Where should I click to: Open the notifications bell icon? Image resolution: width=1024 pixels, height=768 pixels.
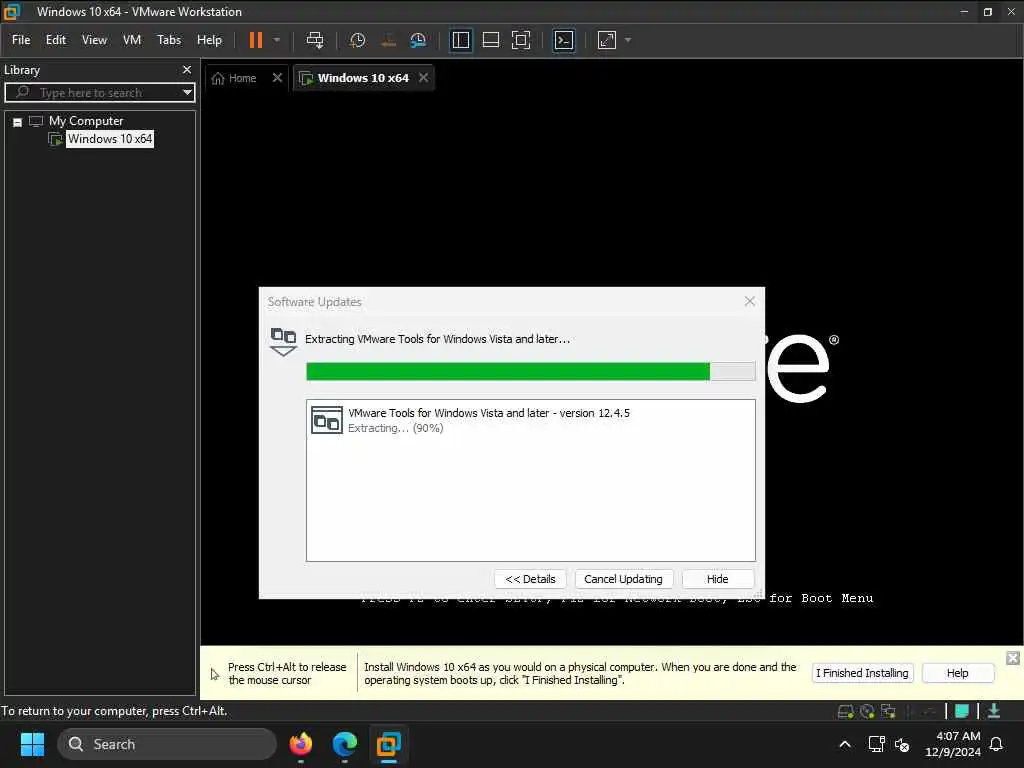996,744
